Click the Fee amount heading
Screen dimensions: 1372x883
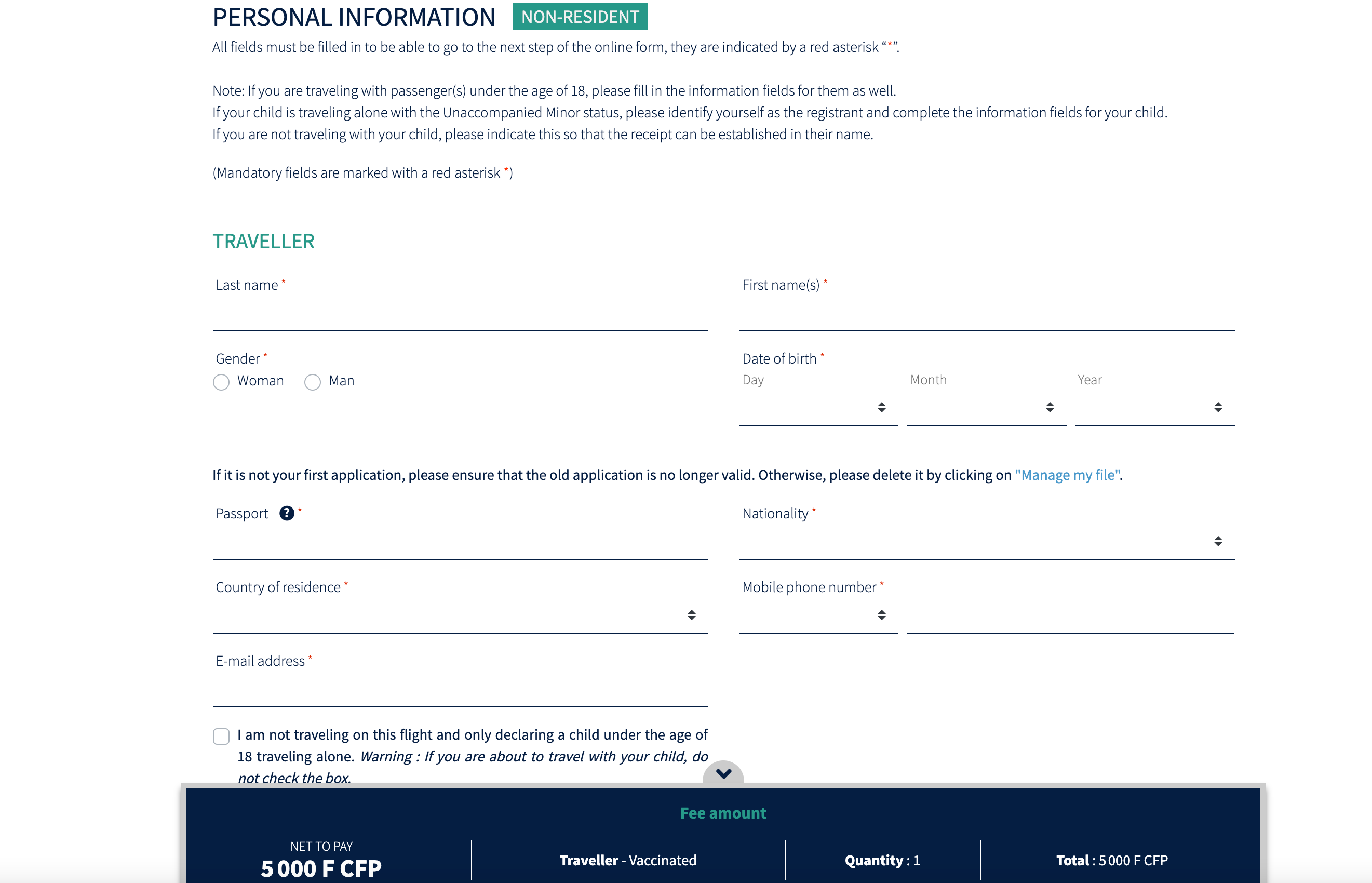tap(723, 813)
